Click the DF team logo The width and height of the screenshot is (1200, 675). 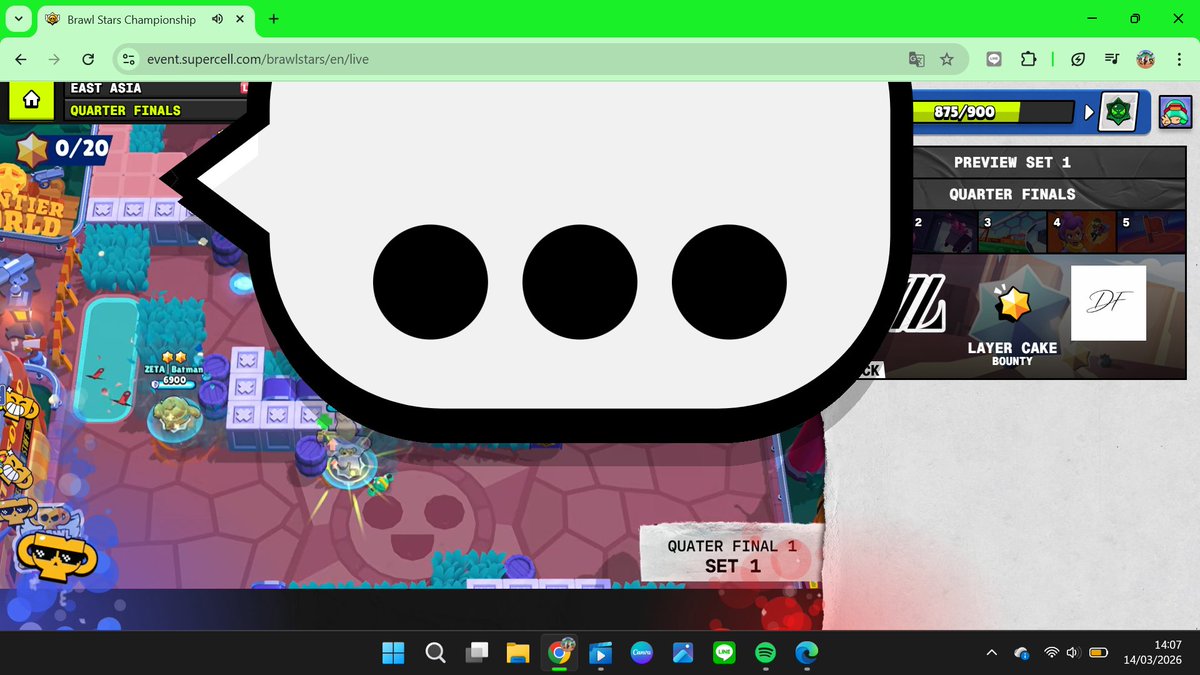tap(1108, 303)
